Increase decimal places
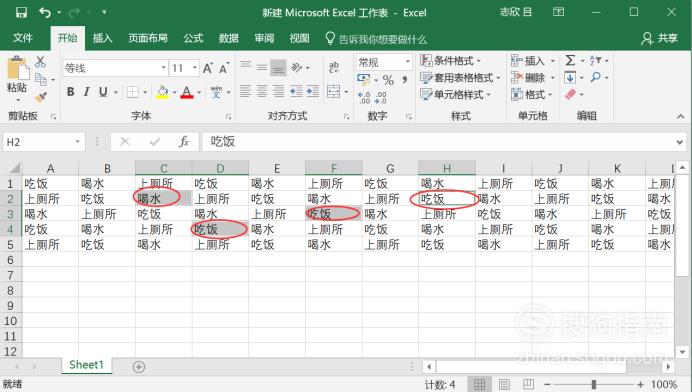The width and height of the screenshot is (692, 392). point(364,98)
